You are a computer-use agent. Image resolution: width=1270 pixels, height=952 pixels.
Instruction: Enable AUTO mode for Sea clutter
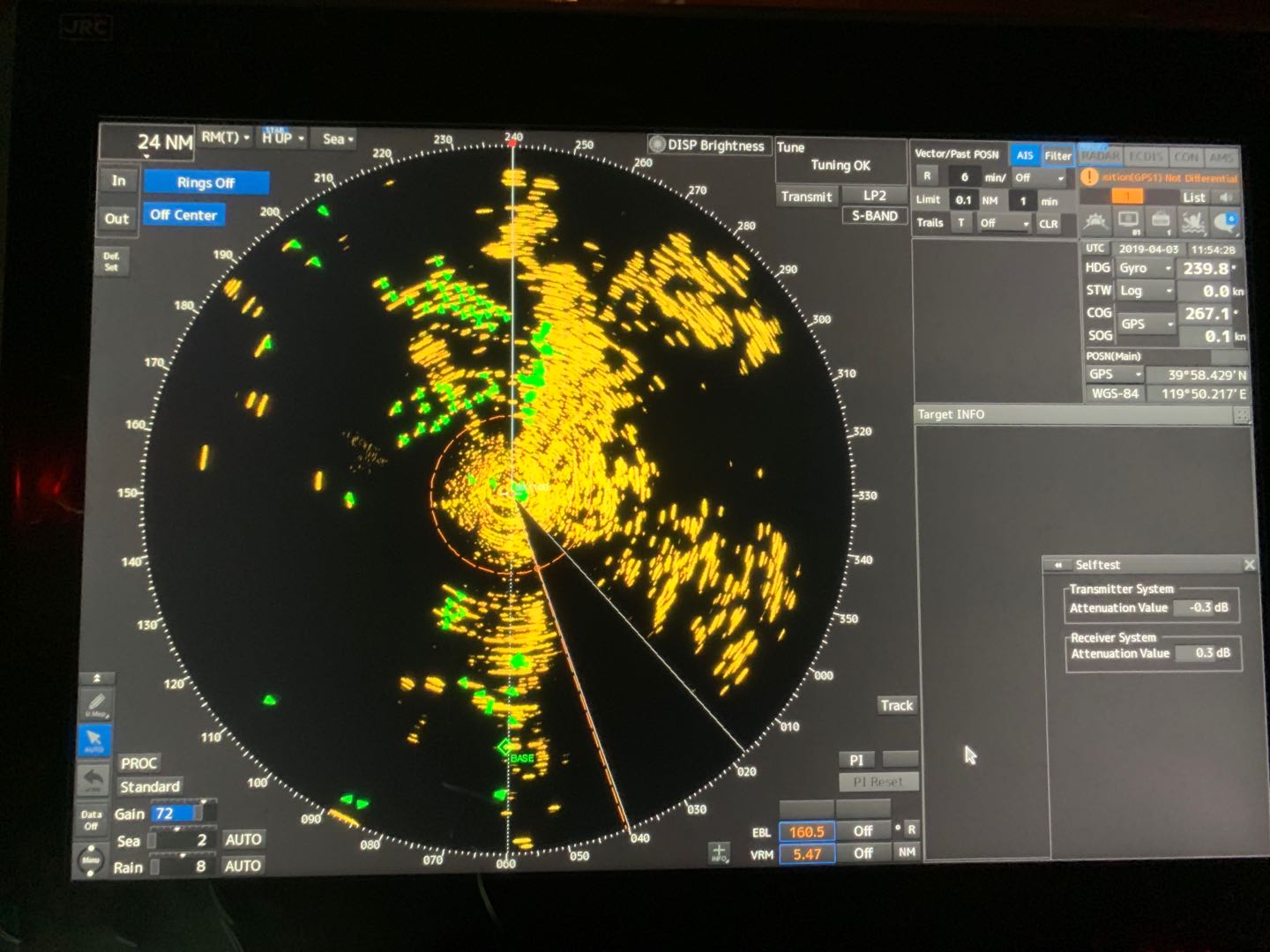(x=243, y=839)
